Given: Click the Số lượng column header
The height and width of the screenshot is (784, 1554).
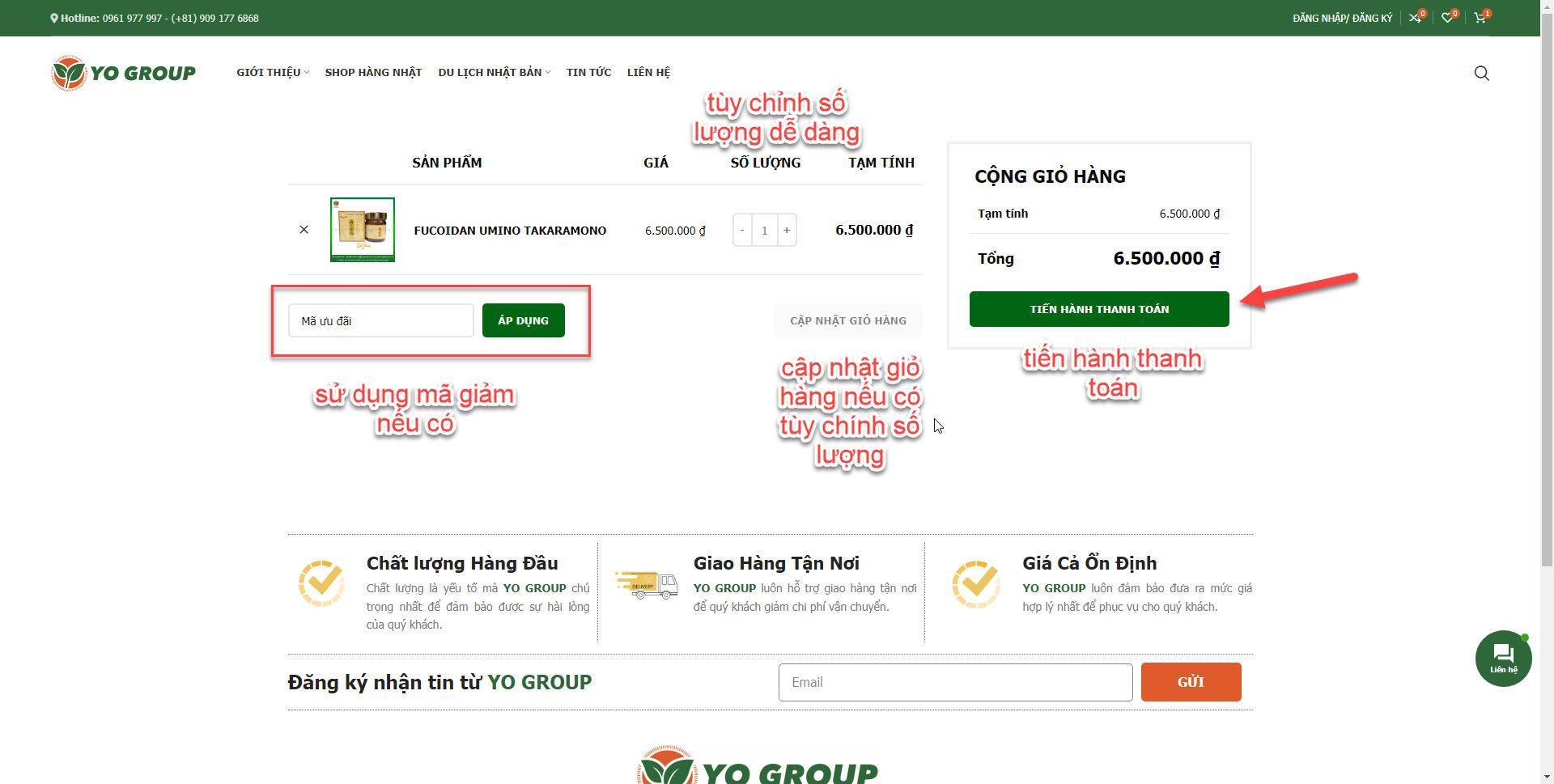Looking at the screenshot, I should (765, 163).
